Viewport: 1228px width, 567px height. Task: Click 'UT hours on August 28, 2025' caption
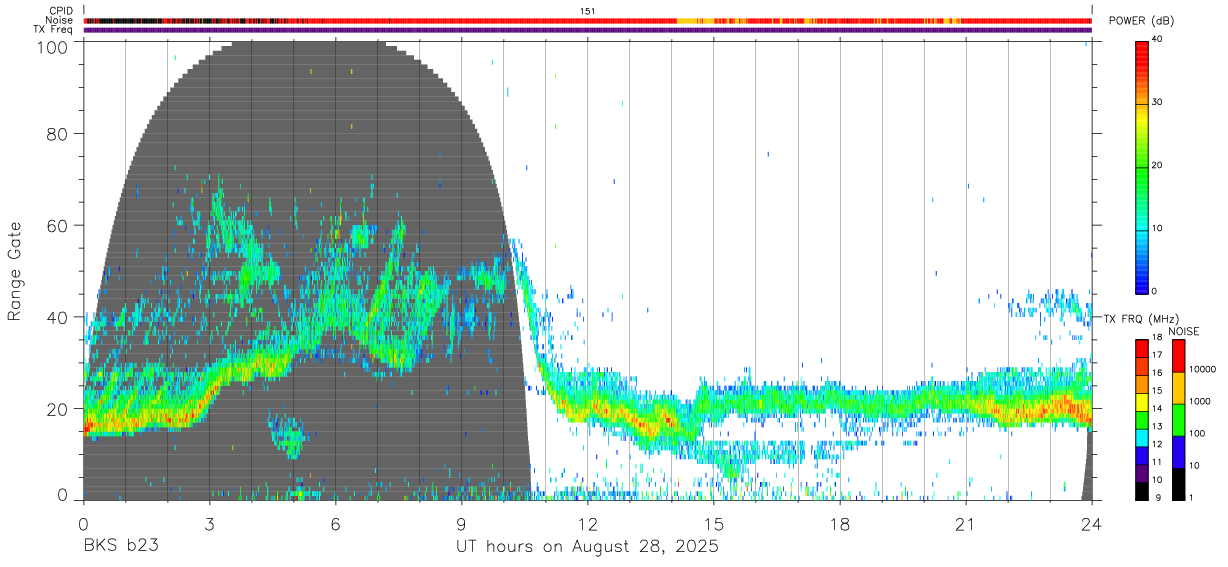pyautogui.click(x=588, y=547)
